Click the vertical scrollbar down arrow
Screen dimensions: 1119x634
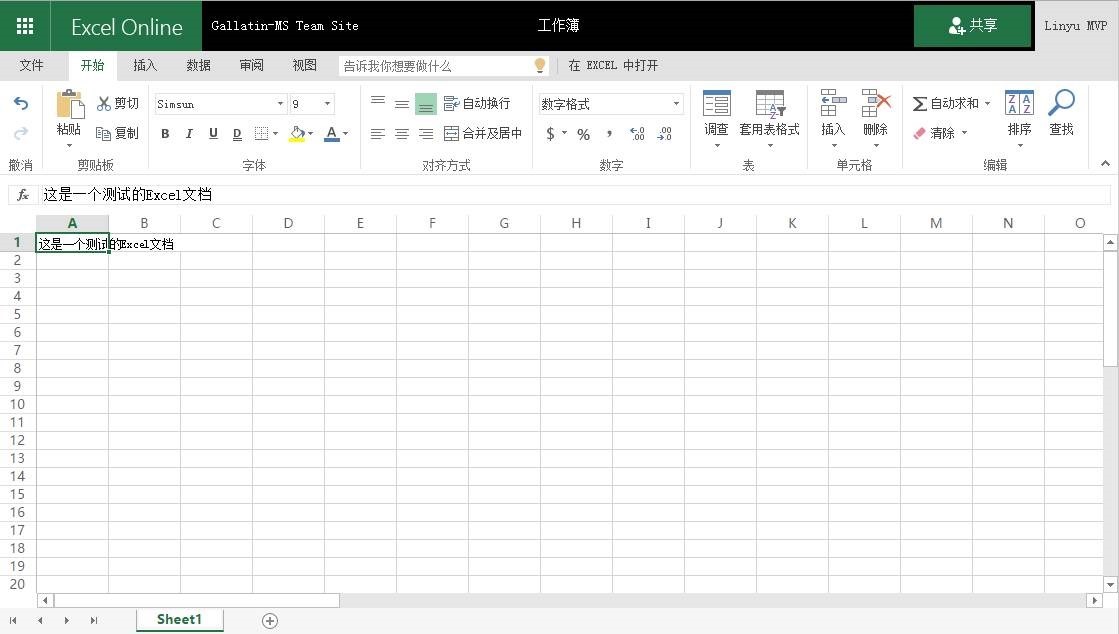pos(1110,585)
